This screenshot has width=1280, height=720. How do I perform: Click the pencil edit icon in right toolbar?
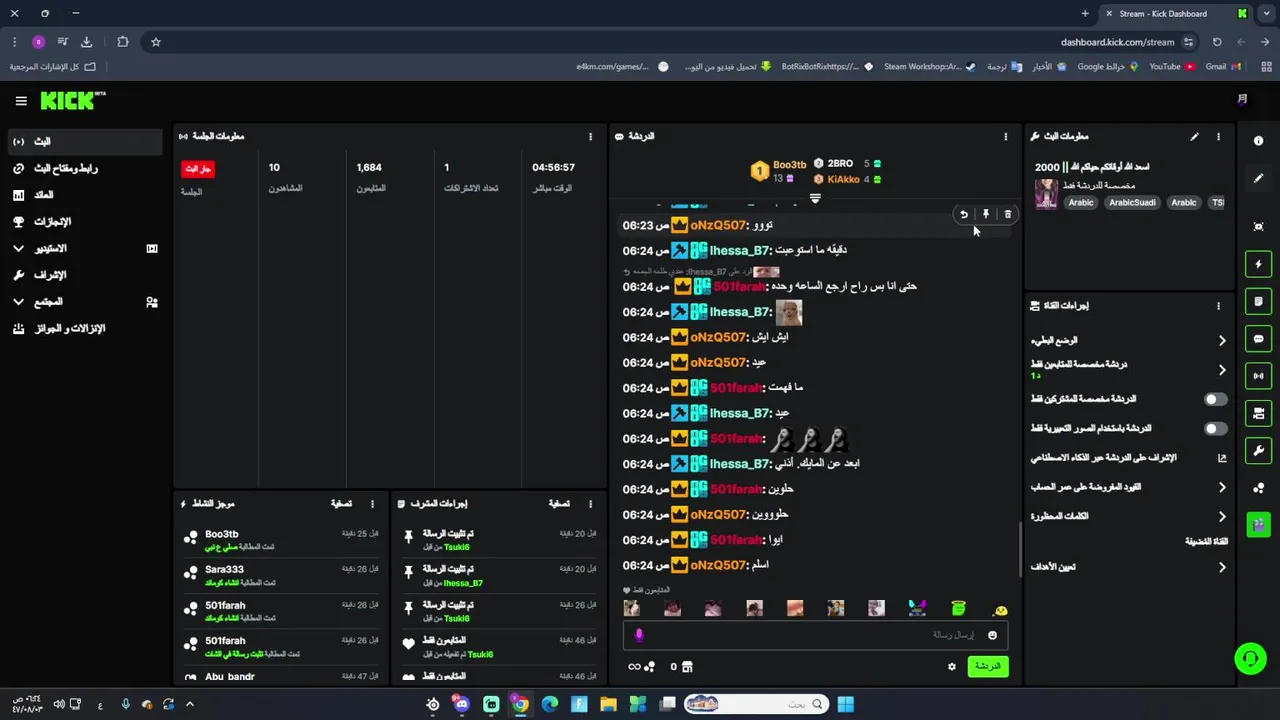click(x=1258, y=178)
